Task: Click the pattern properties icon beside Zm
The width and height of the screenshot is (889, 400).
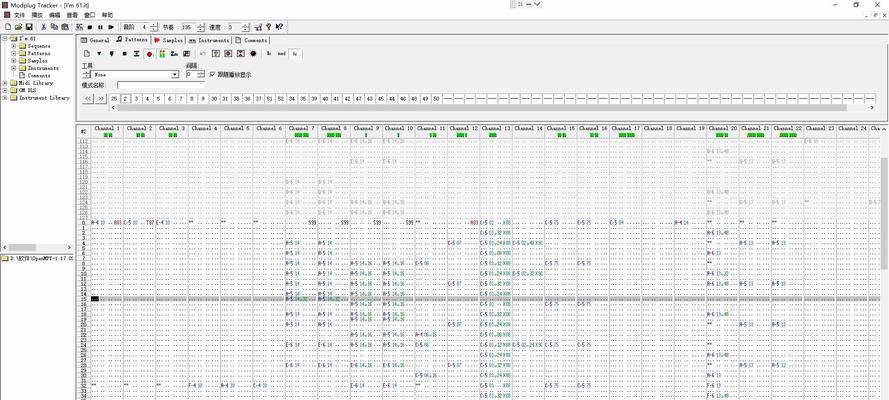Action: [187, 54]
